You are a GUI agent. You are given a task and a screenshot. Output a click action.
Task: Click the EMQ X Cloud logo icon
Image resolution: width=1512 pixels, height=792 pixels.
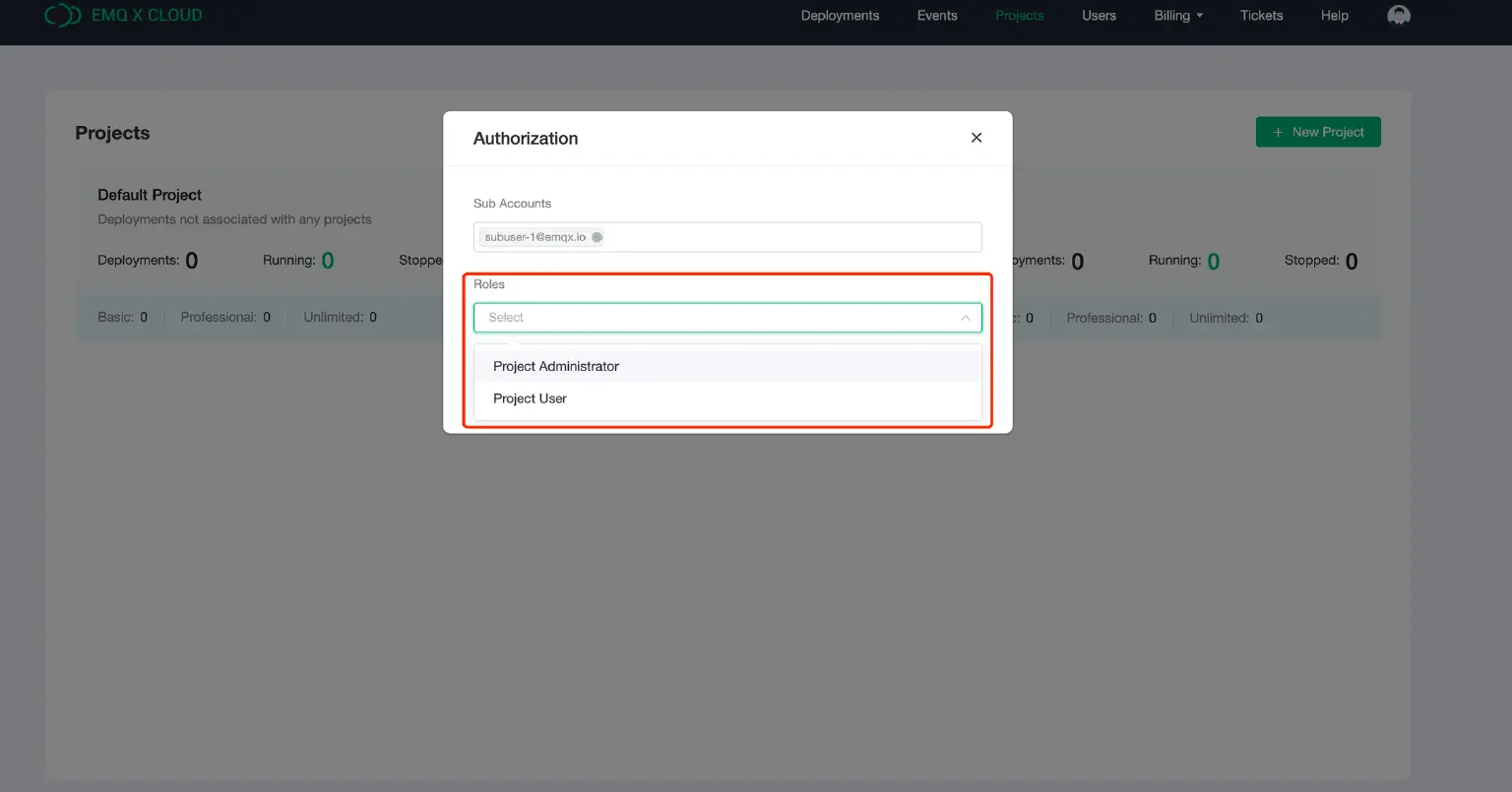63,15
